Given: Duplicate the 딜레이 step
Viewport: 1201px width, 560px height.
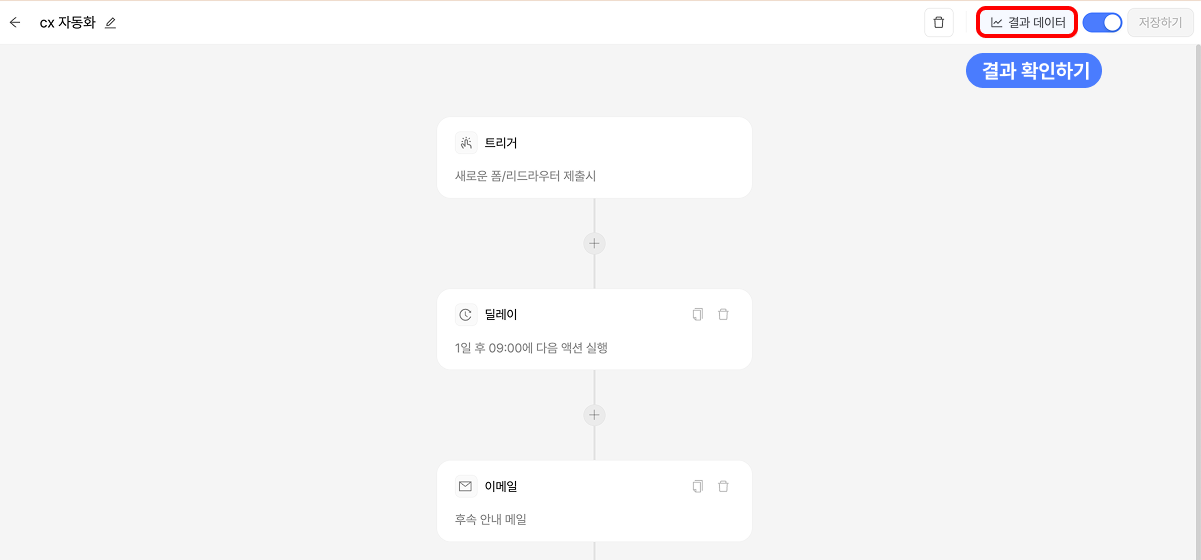Looking at the screenshot, I should point(698,315).
